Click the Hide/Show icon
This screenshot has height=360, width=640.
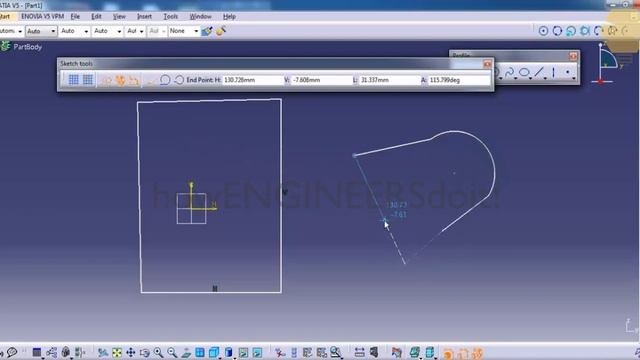click(x=243, y=352)
